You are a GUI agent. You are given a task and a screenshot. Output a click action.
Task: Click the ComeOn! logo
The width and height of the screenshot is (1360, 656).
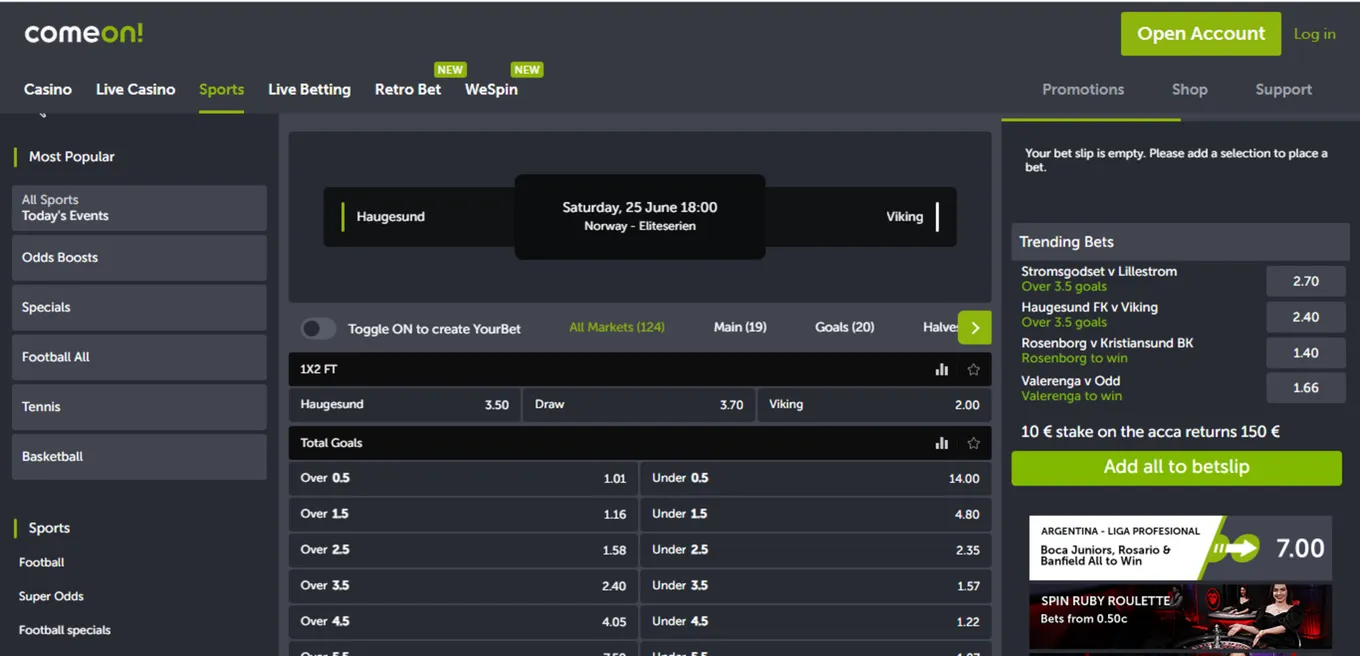pyautogui.click(x=84, y=33)
